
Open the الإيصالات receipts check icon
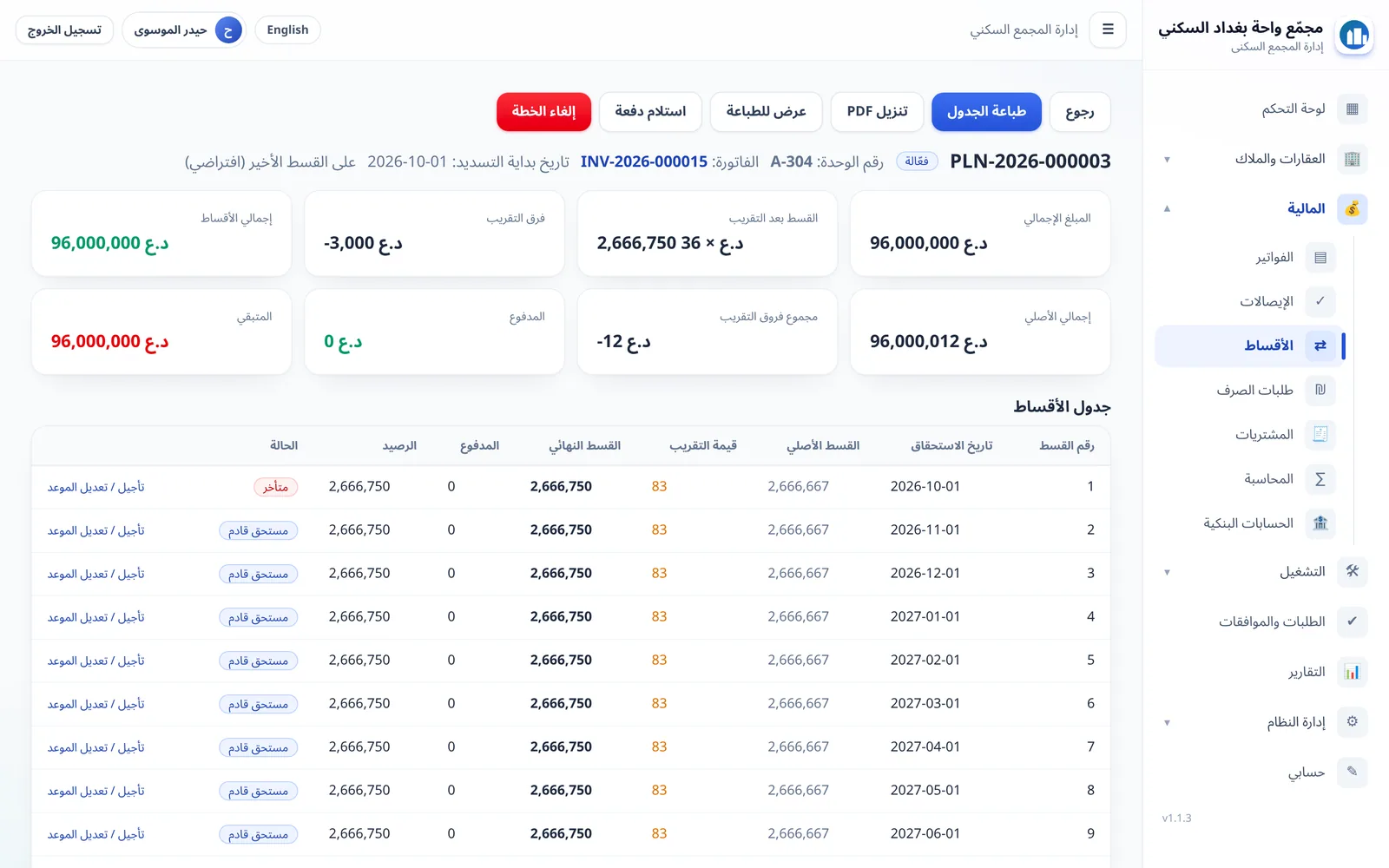coord(1320,301)
